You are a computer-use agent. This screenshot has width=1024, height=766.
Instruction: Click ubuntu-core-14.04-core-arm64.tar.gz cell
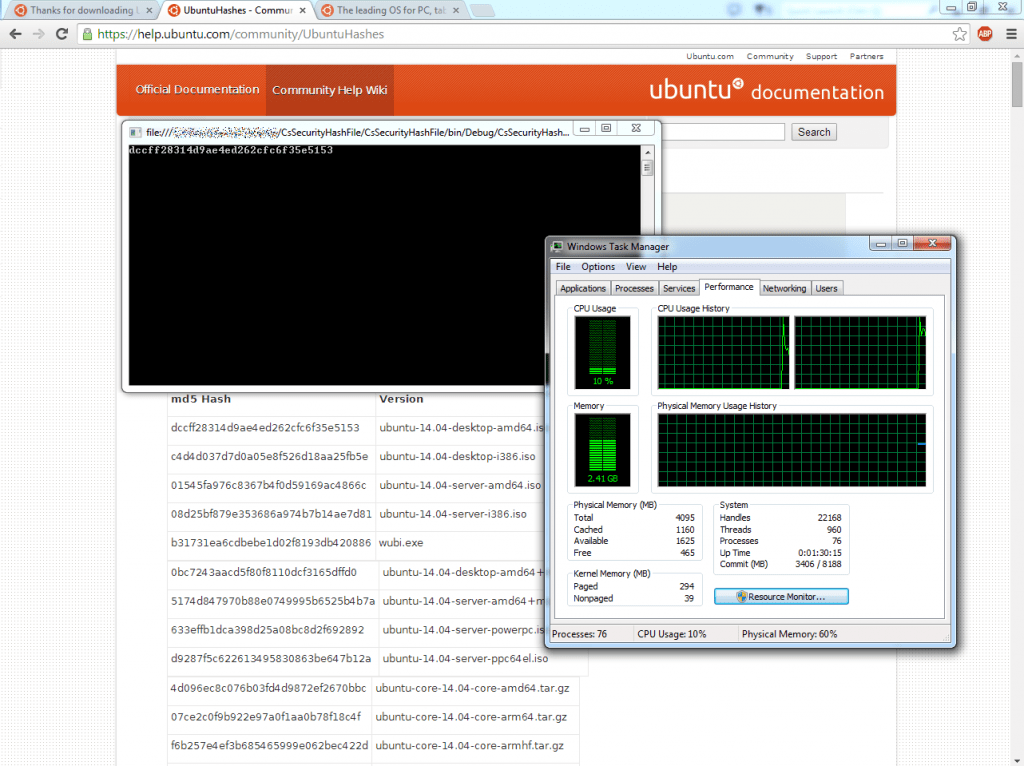pos(471,717)
